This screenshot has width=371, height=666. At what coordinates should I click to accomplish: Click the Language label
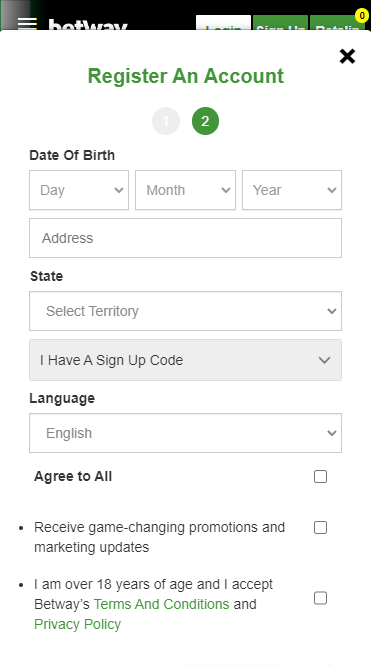coord(62,398)
